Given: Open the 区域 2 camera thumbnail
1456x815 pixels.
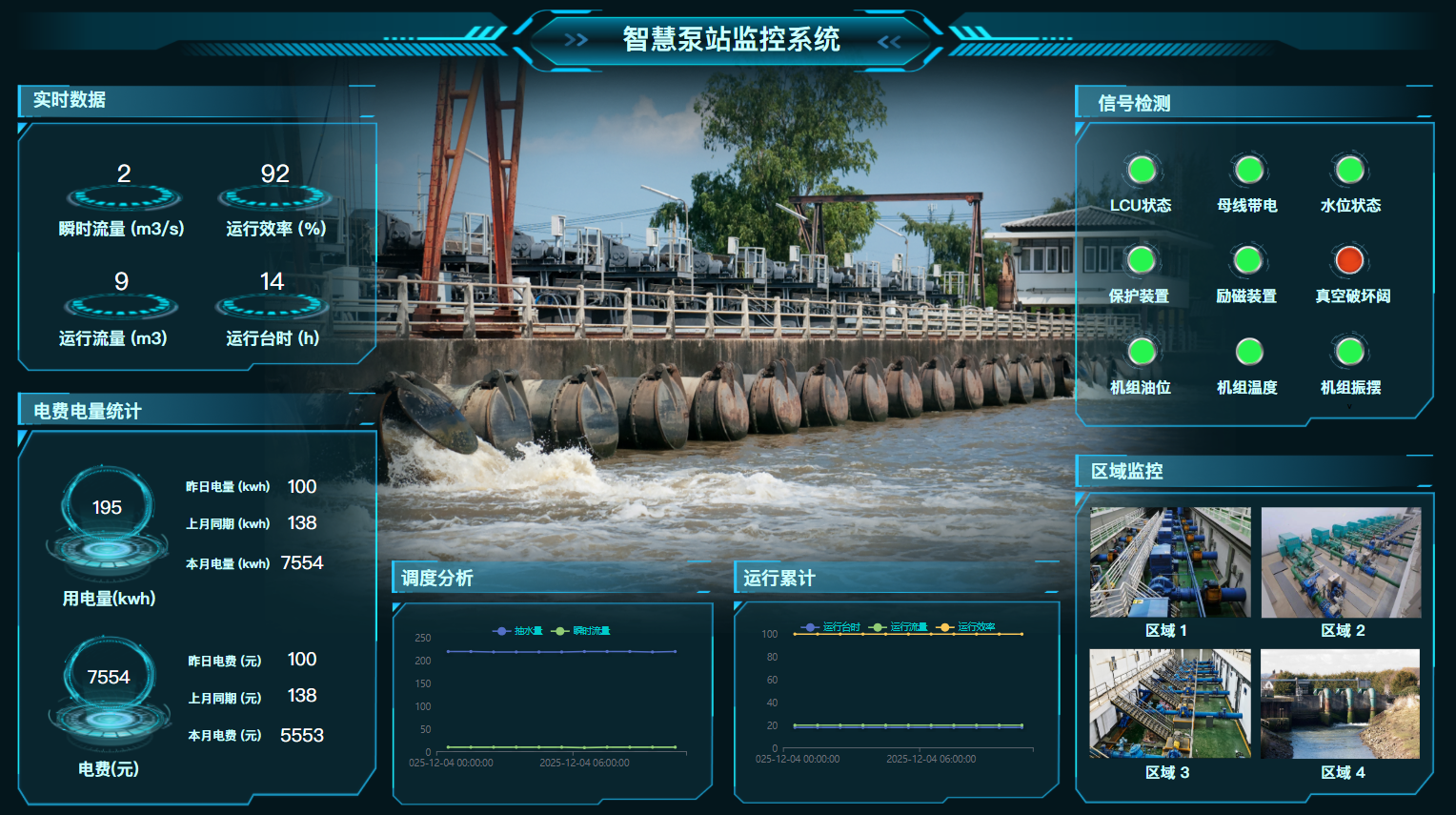Looking at the screenshot, I should click(1341, 562).
